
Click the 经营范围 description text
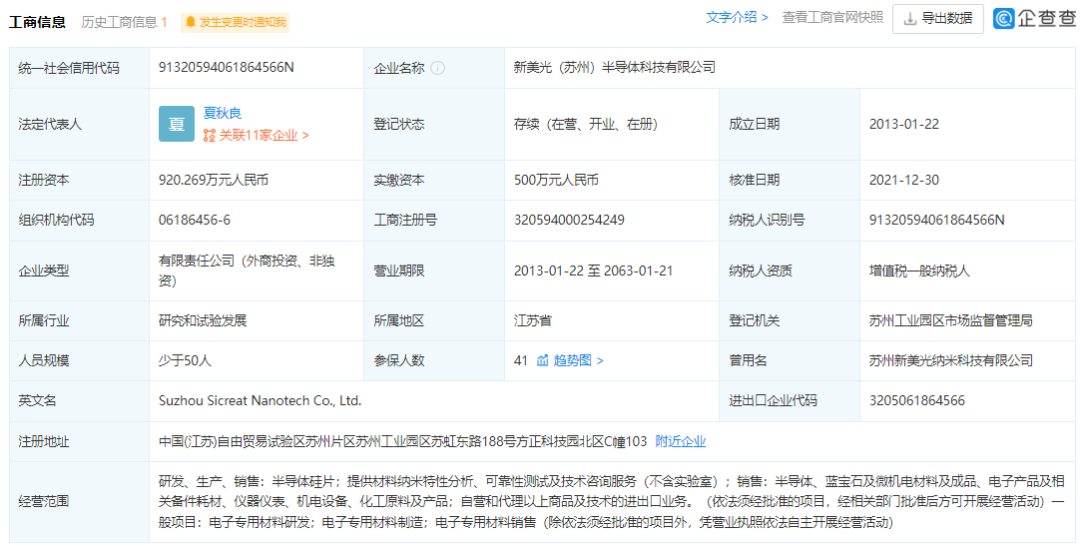612,501
